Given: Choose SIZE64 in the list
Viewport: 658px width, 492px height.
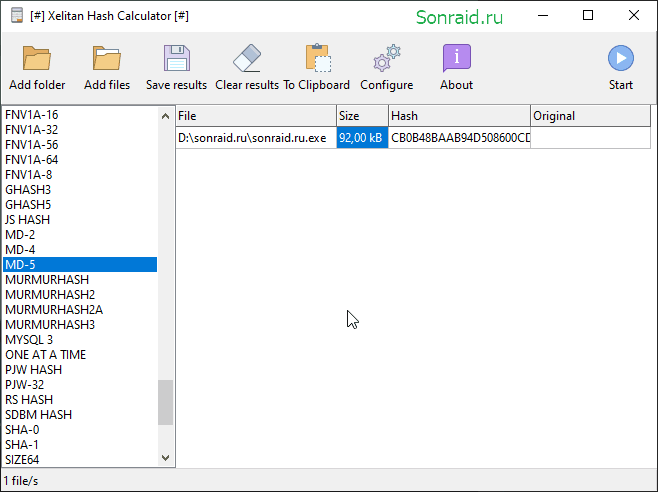Looking at the screenshot, I should (x=80, y=460).
